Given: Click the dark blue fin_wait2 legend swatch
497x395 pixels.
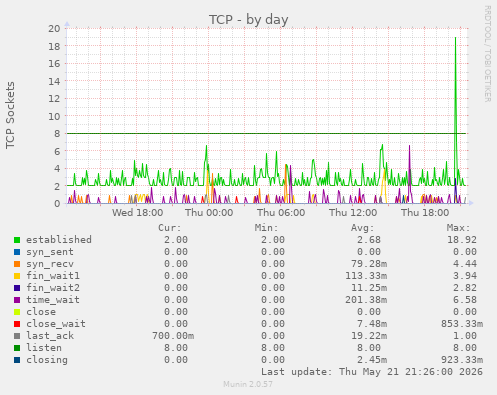Looking at the screenshot, I should (x=17, y=288).
